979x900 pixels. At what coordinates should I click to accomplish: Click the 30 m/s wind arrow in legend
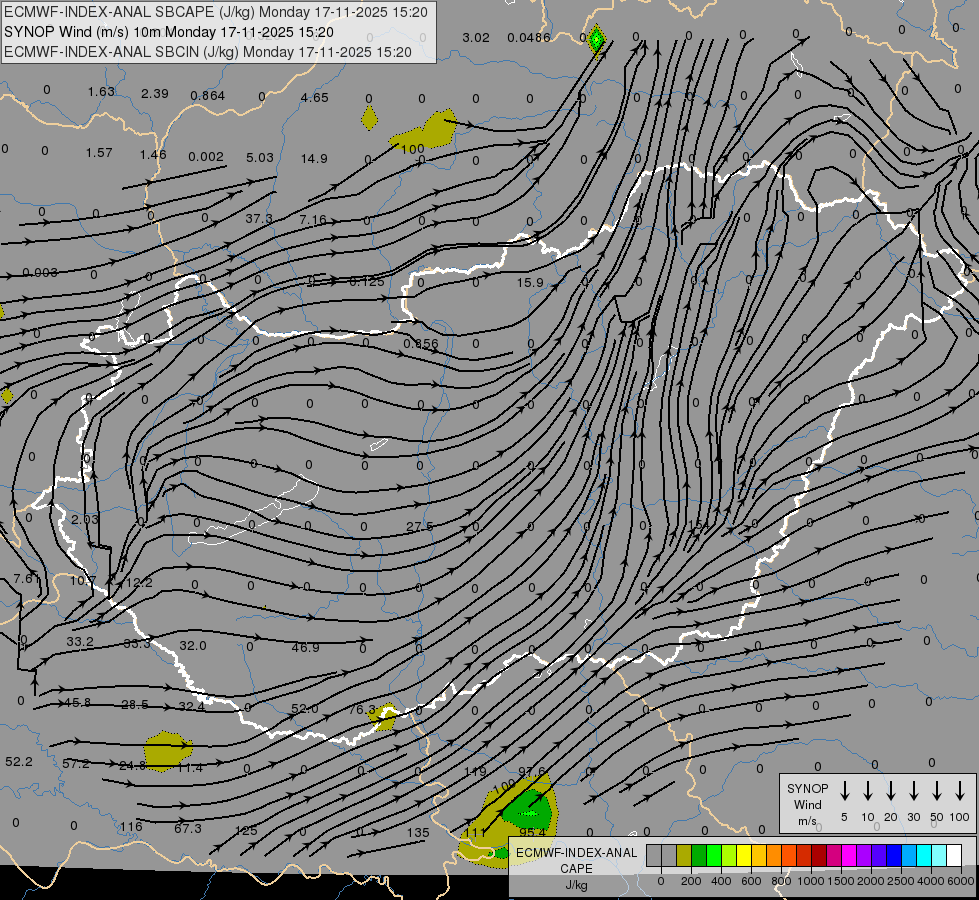click(913, 791)
